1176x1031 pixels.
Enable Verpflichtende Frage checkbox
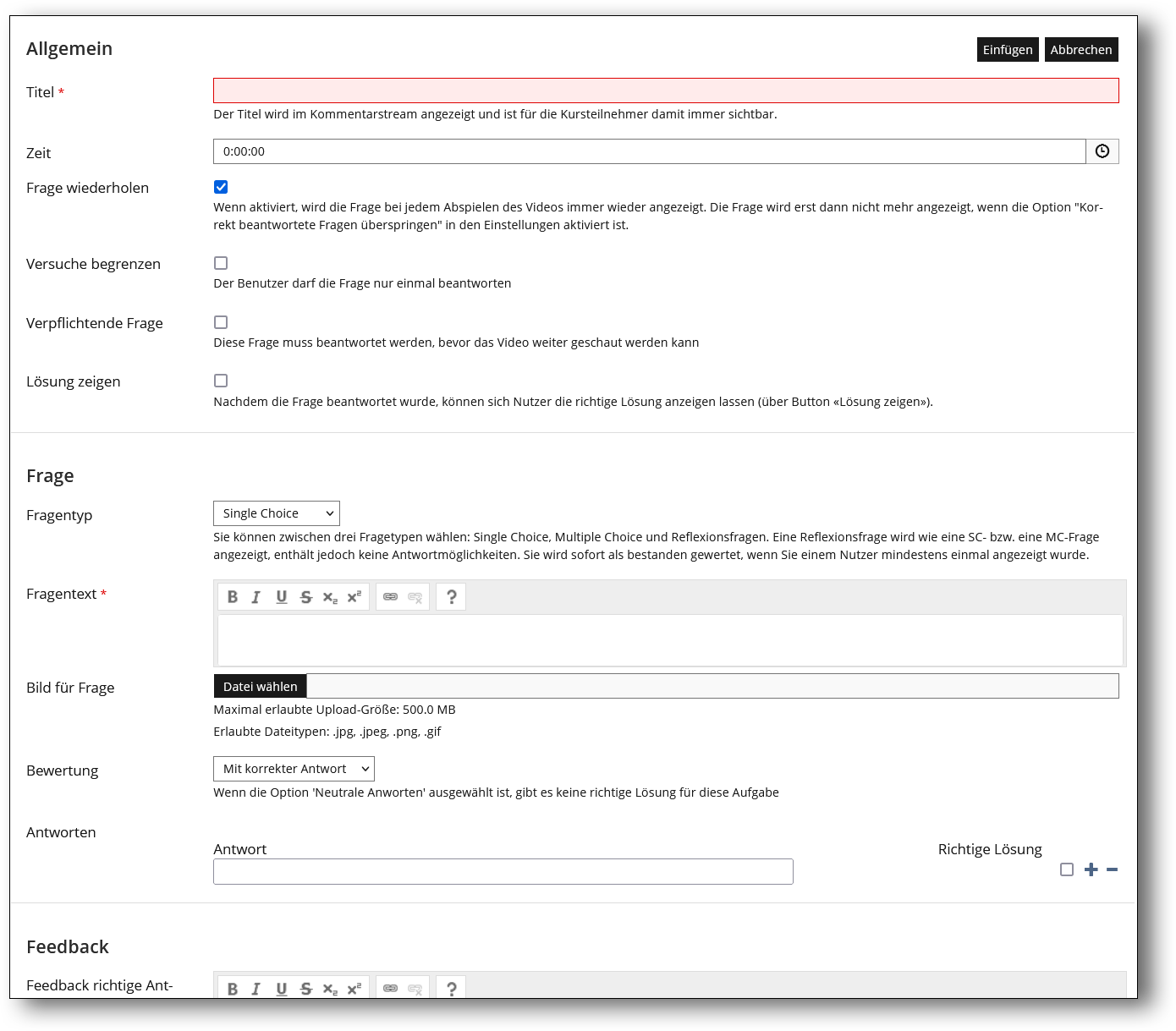coord(221,322)
